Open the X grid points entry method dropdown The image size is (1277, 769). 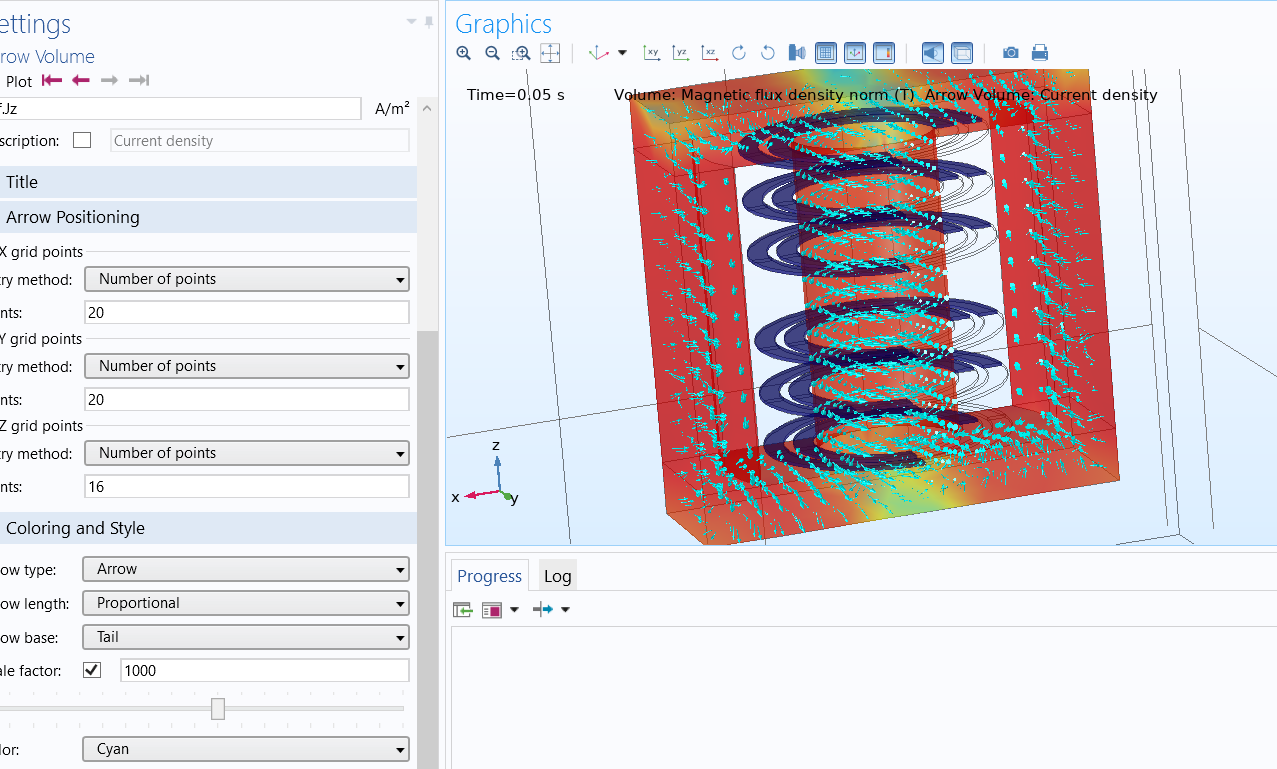[247, 279]
